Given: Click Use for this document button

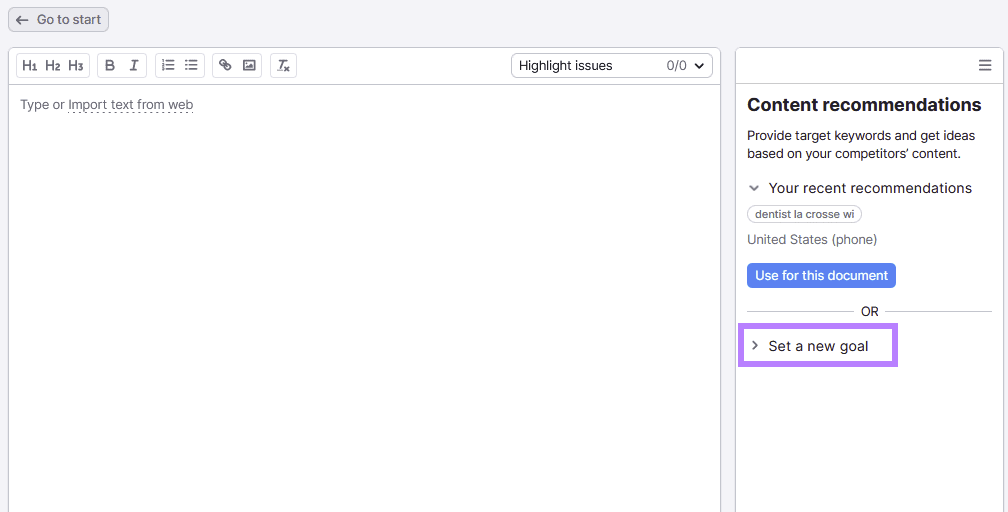Looking at the screenshot, I should pos(821,276).
